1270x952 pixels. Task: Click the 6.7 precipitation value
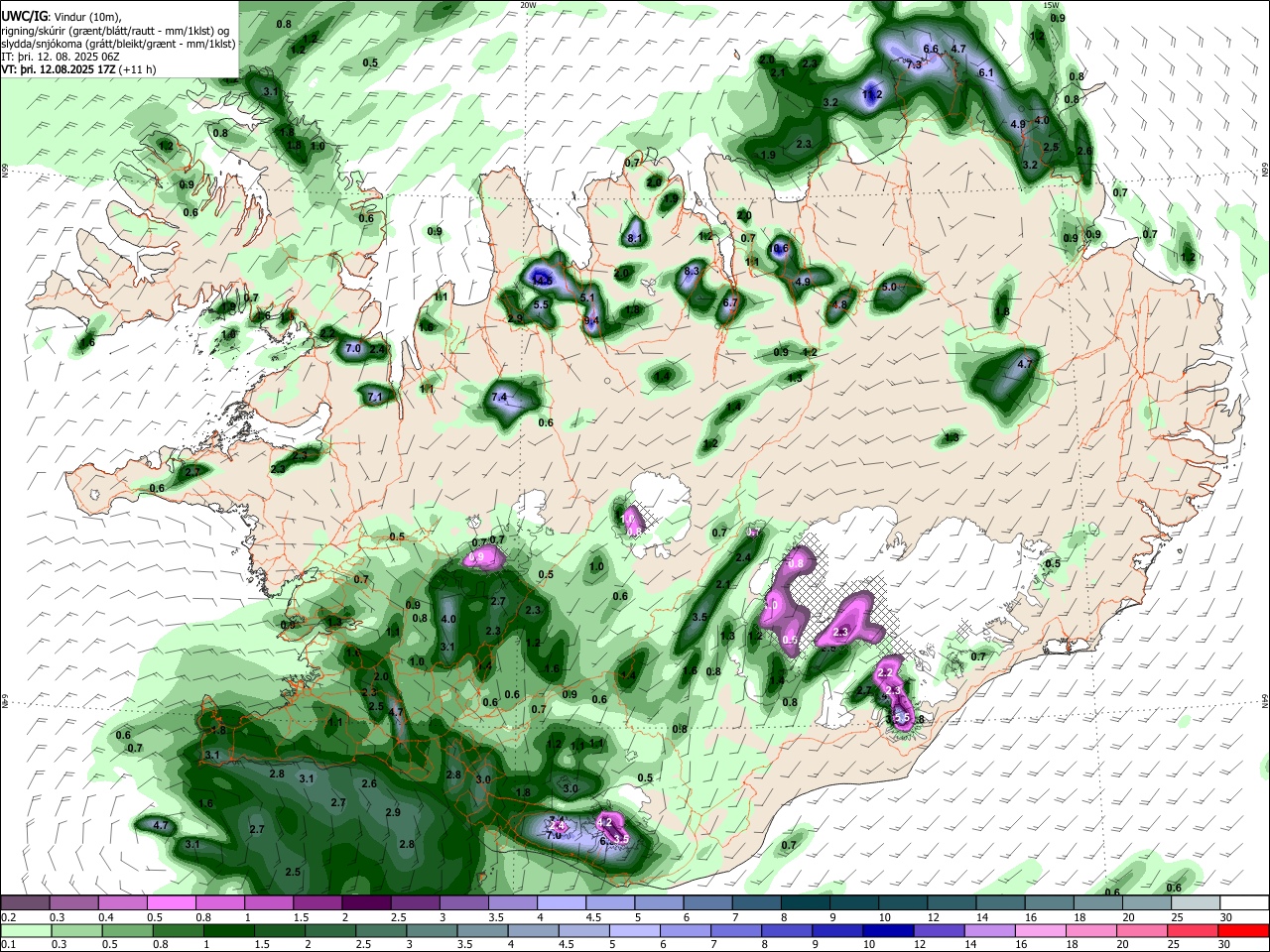click(730, 302)
